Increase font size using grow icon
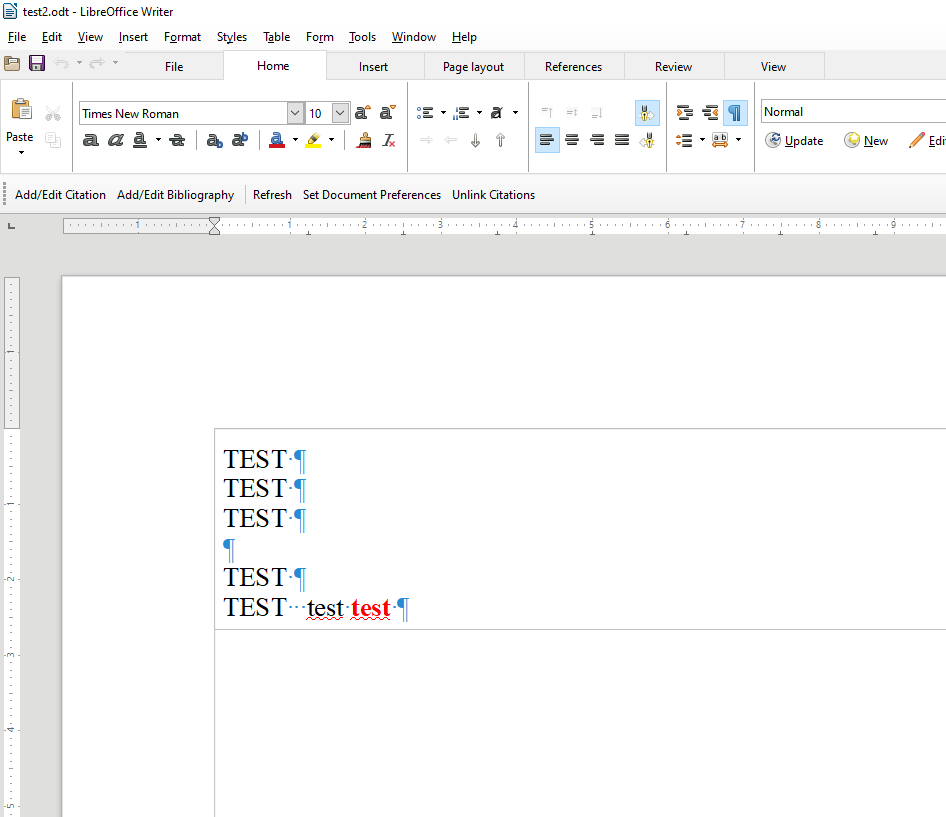This screenshot has width=946, height=817. (x=362, y=113)
